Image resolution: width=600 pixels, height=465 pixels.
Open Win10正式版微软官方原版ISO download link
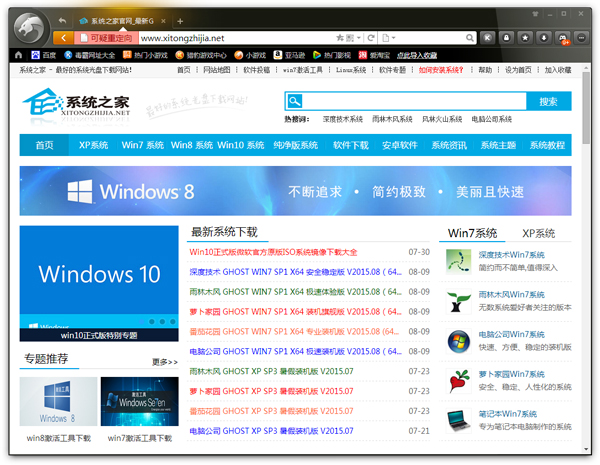click(273, 252)
